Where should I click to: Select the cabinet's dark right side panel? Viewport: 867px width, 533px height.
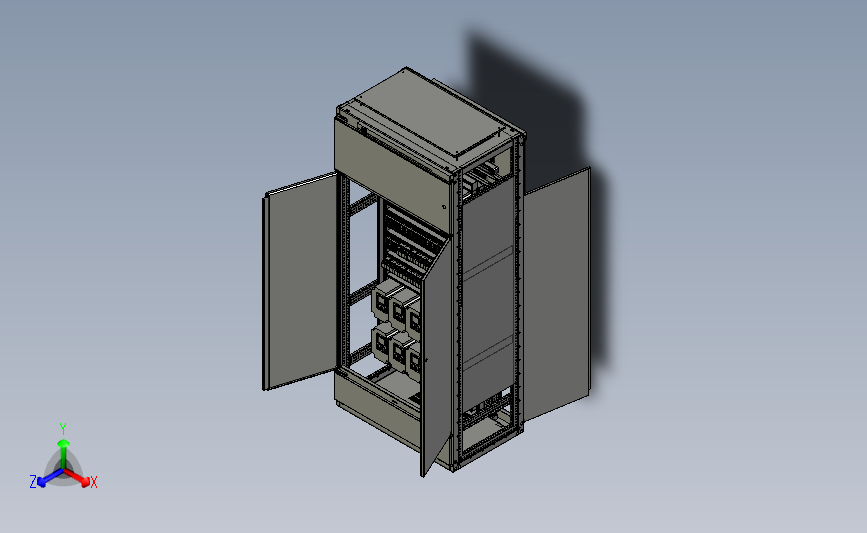(488, 296)
